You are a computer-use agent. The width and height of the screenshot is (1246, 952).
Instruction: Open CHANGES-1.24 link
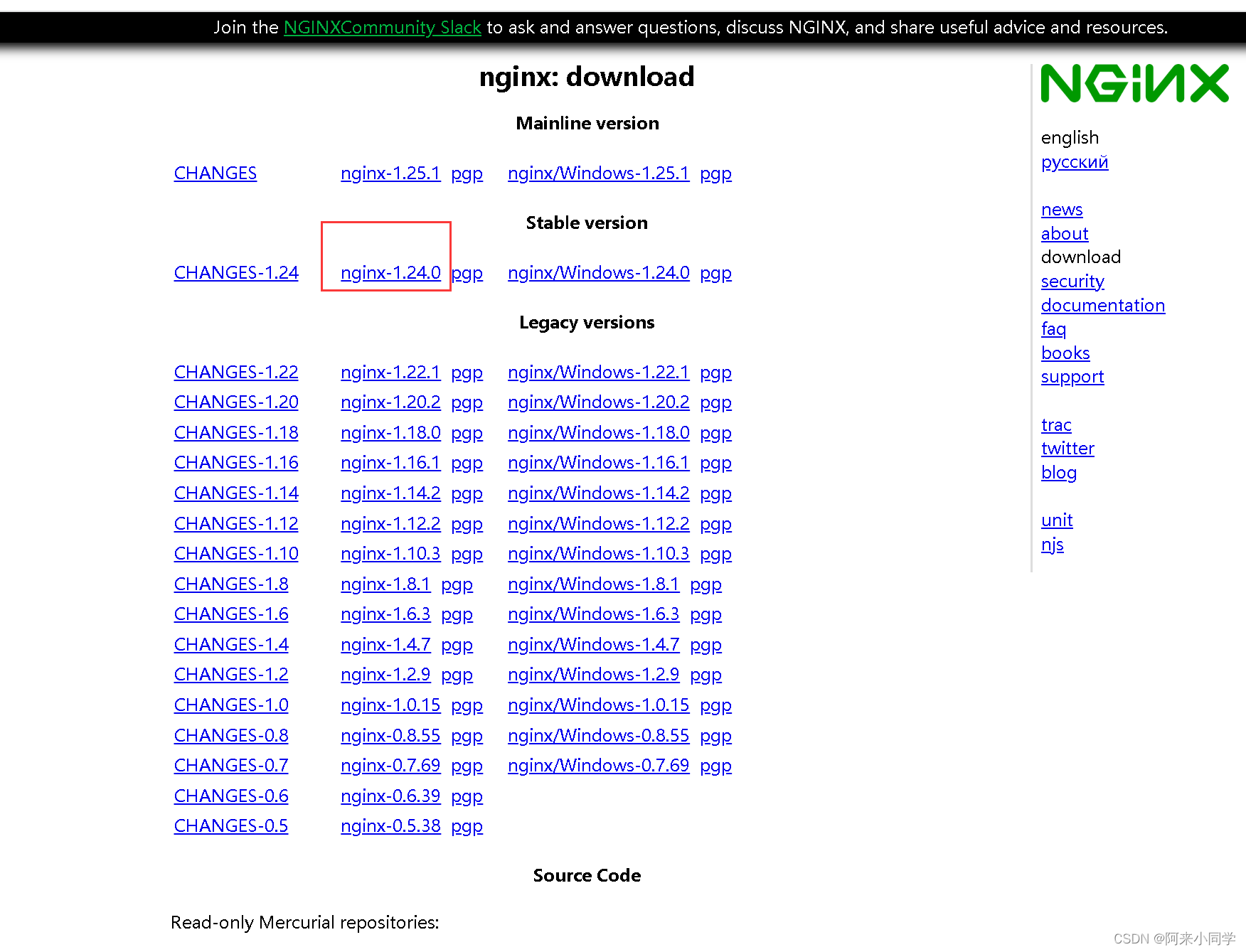click(236, 273)
